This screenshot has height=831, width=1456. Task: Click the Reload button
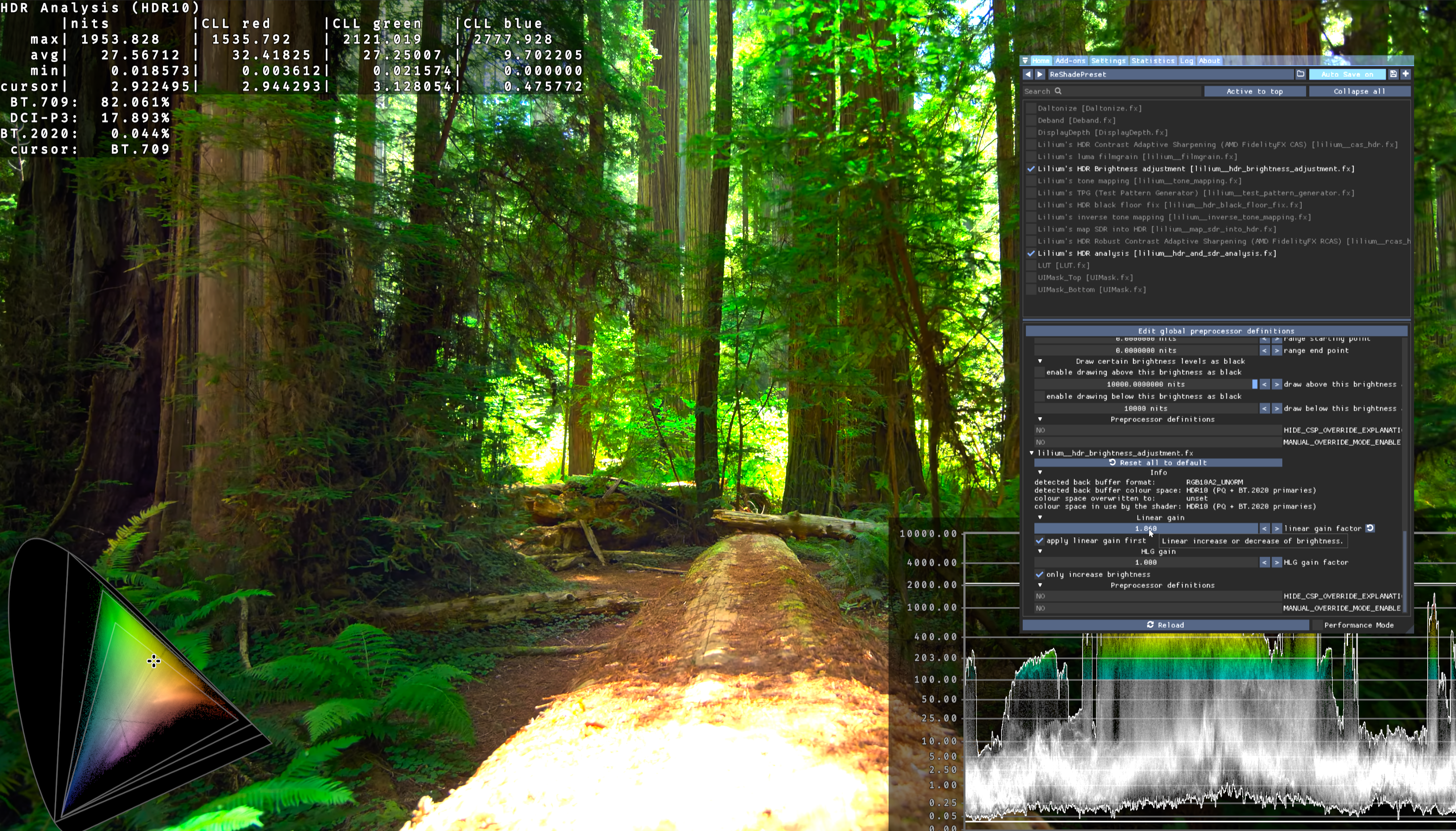click(1165, 625)
